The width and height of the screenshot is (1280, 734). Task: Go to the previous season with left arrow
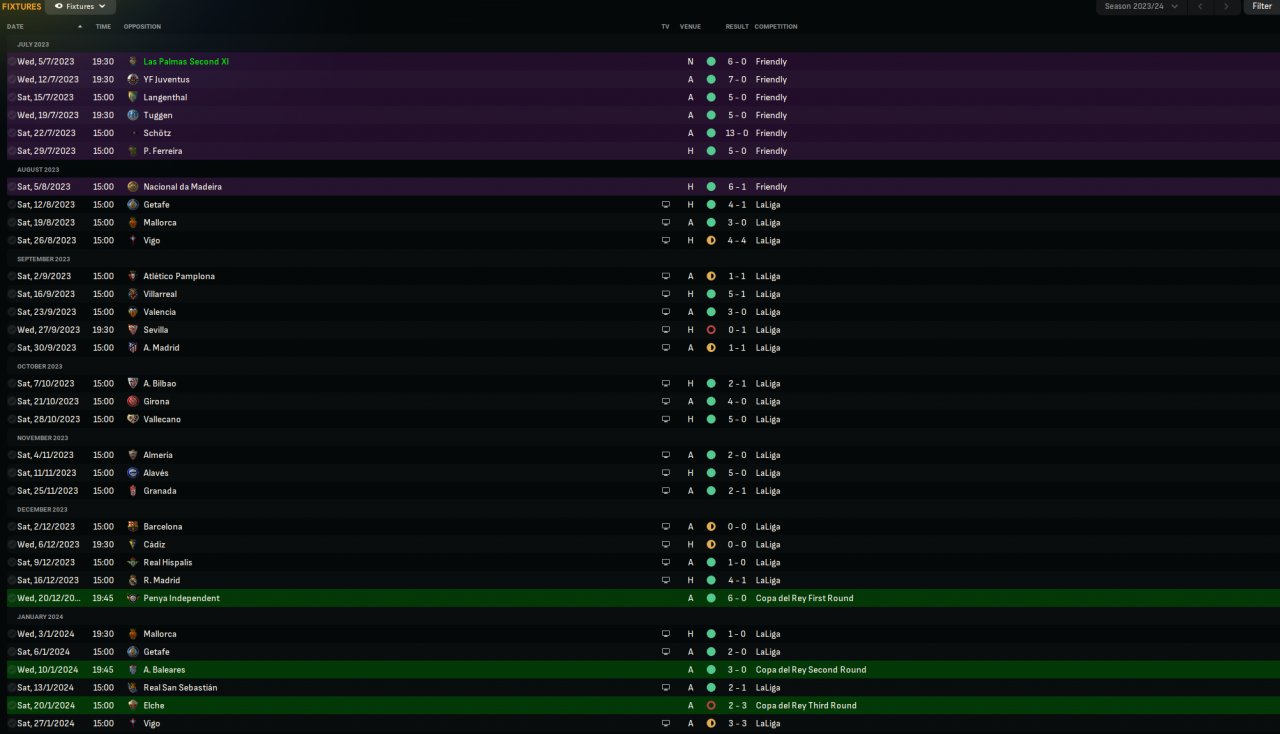[x=1201, y=7]
